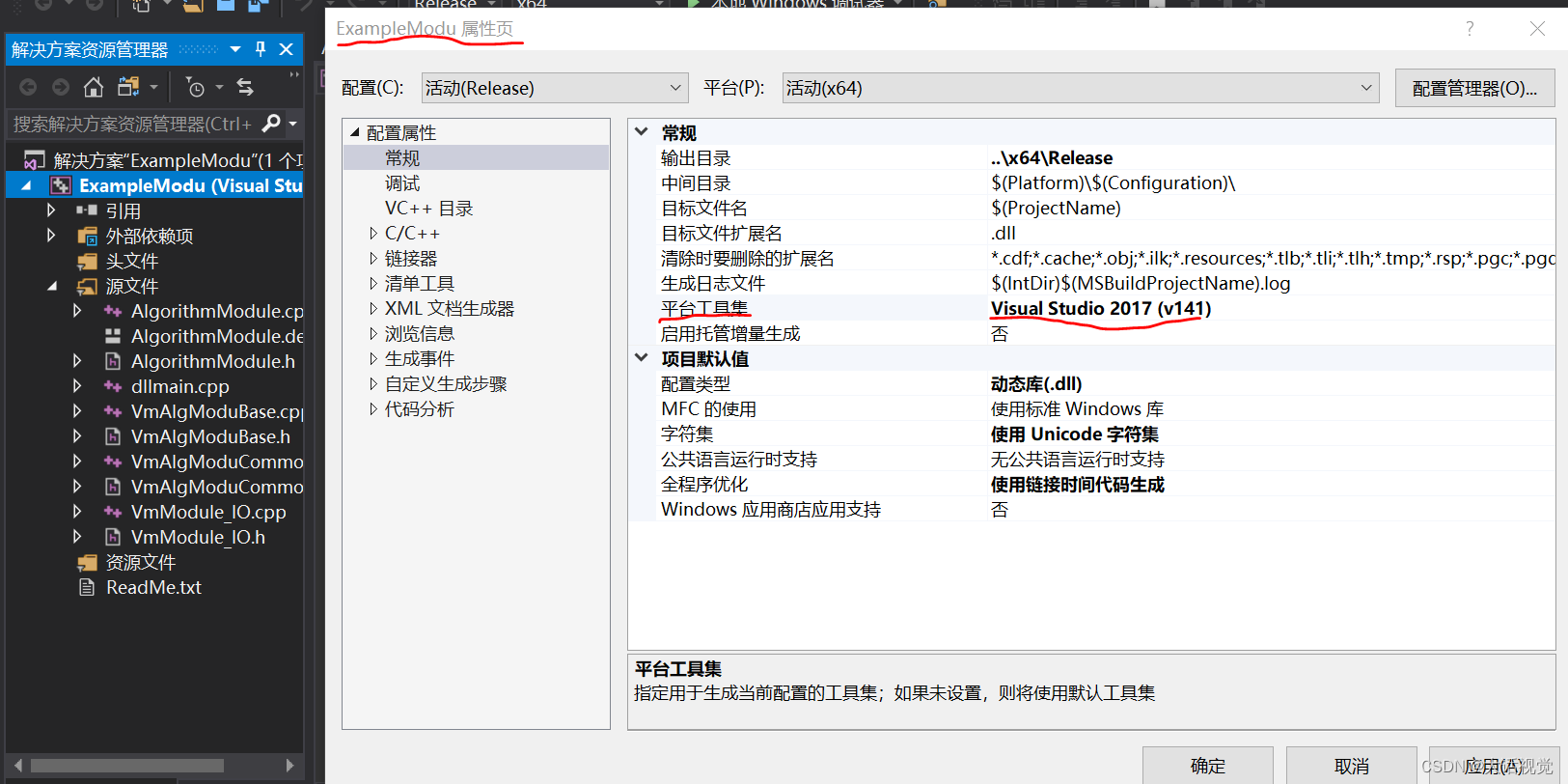Click the Solution Explorer search input field
The height and width of the screenshot is (784, 1568).
coord(132,124)
